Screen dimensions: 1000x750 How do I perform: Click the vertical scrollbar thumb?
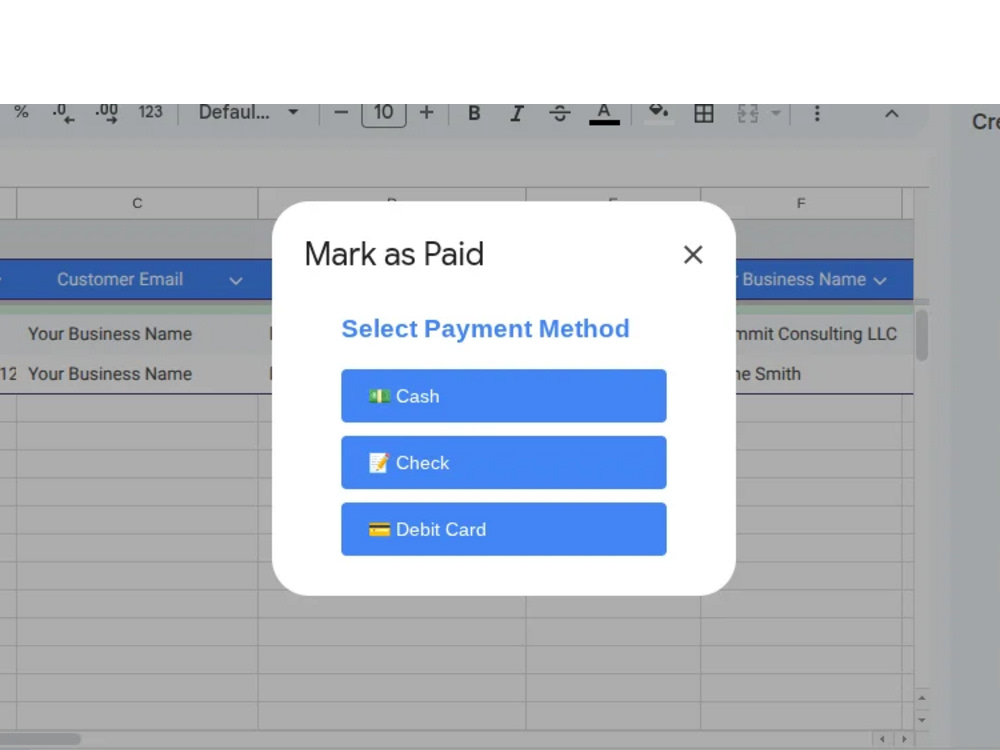[922, 336]
